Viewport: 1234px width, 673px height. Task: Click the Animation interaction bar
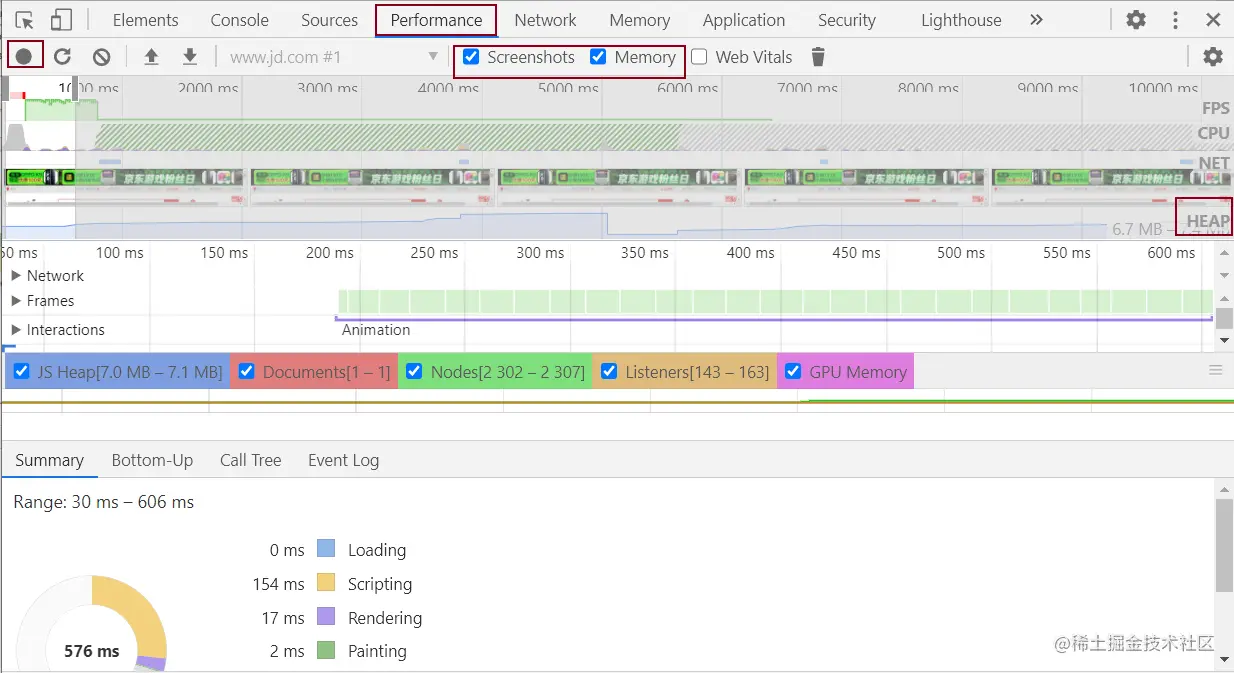[x=773, y=320]
